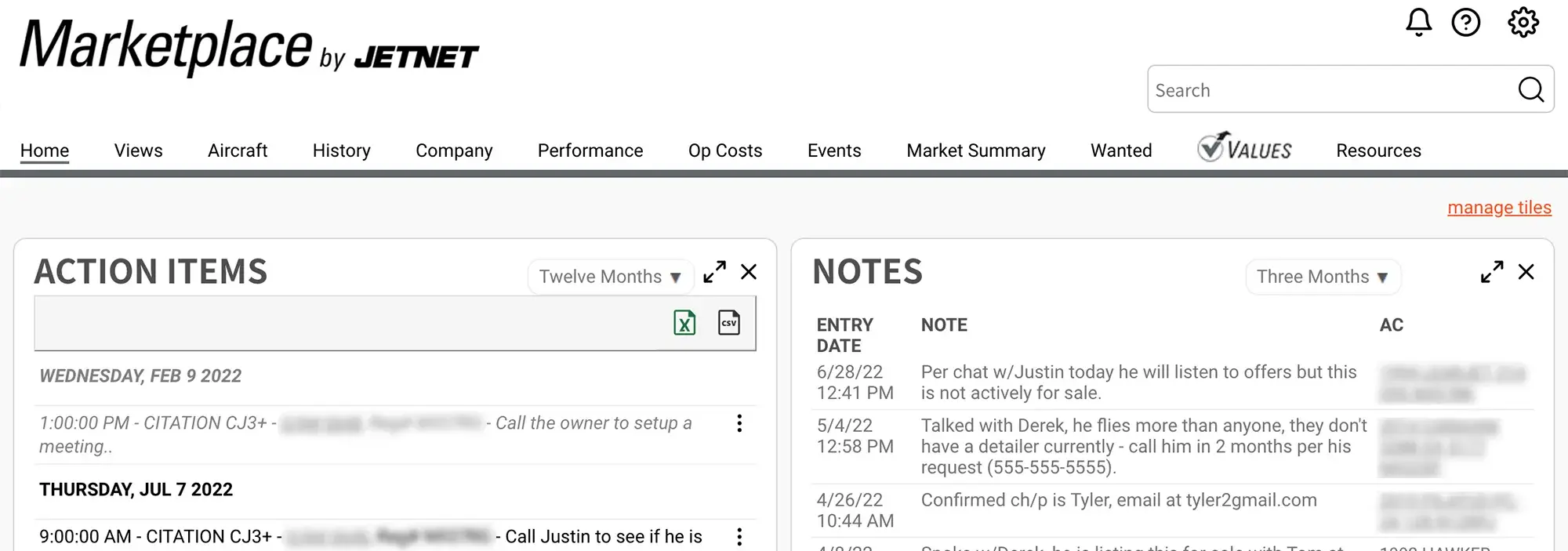The image size is (1568, 551).
Task: Expand the Notes tile
Action: click(x=1492, y=272)
